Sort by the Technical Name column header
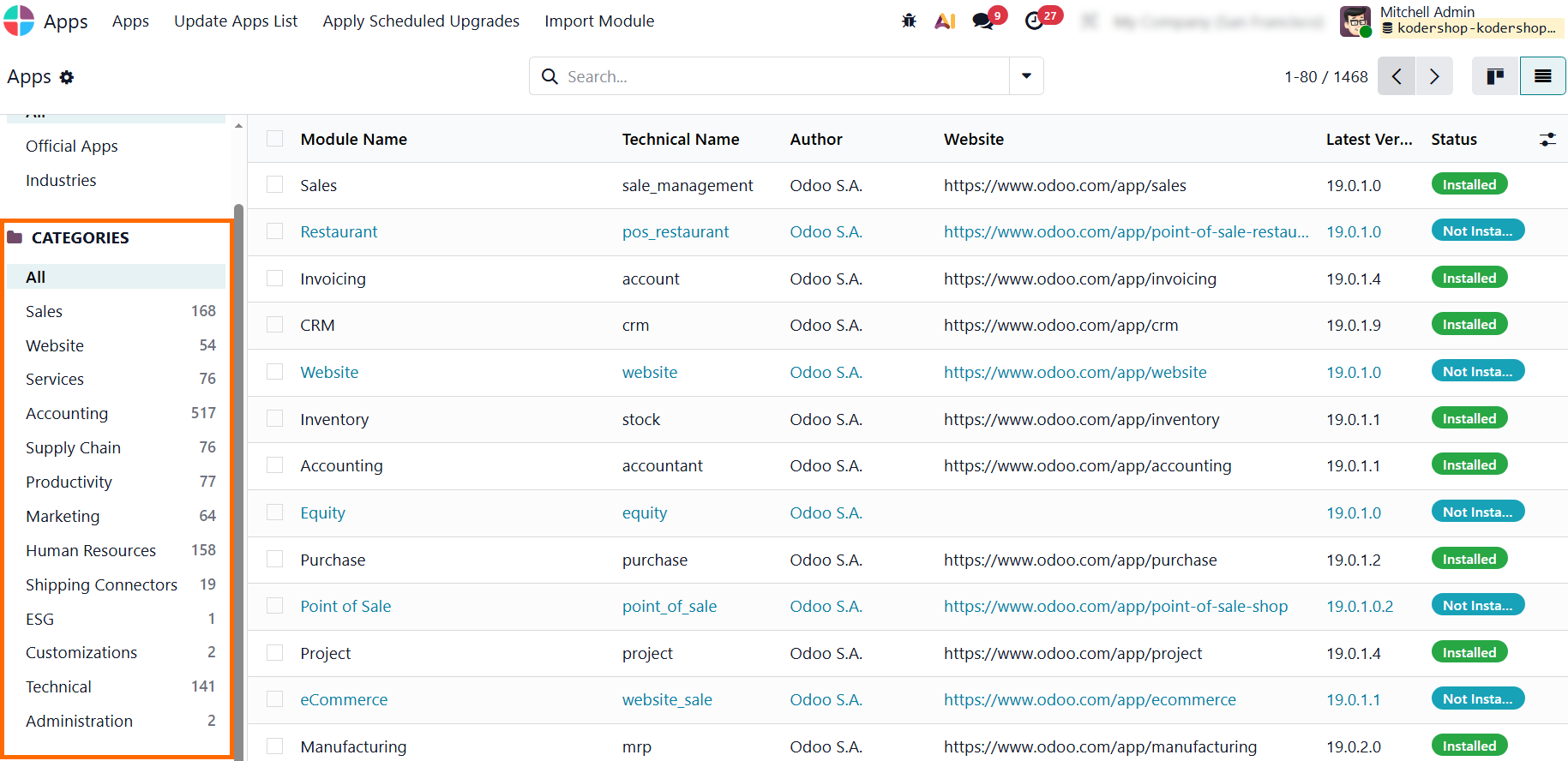The width and height of the screenshot is (1568, 761). pos(681,139)
